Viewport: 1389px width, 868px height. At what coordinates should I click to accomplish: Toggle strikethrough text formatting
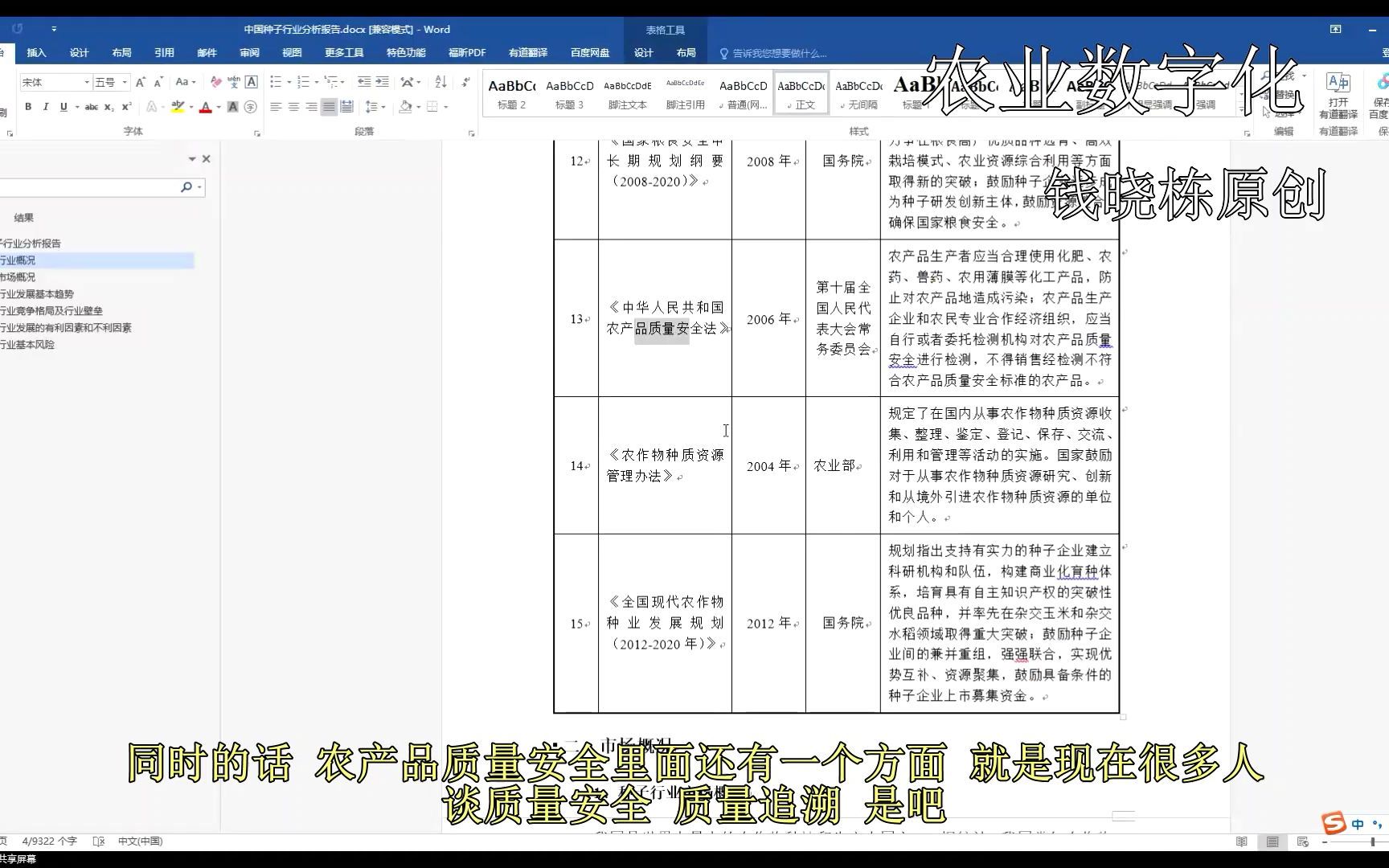coord(92,107)
